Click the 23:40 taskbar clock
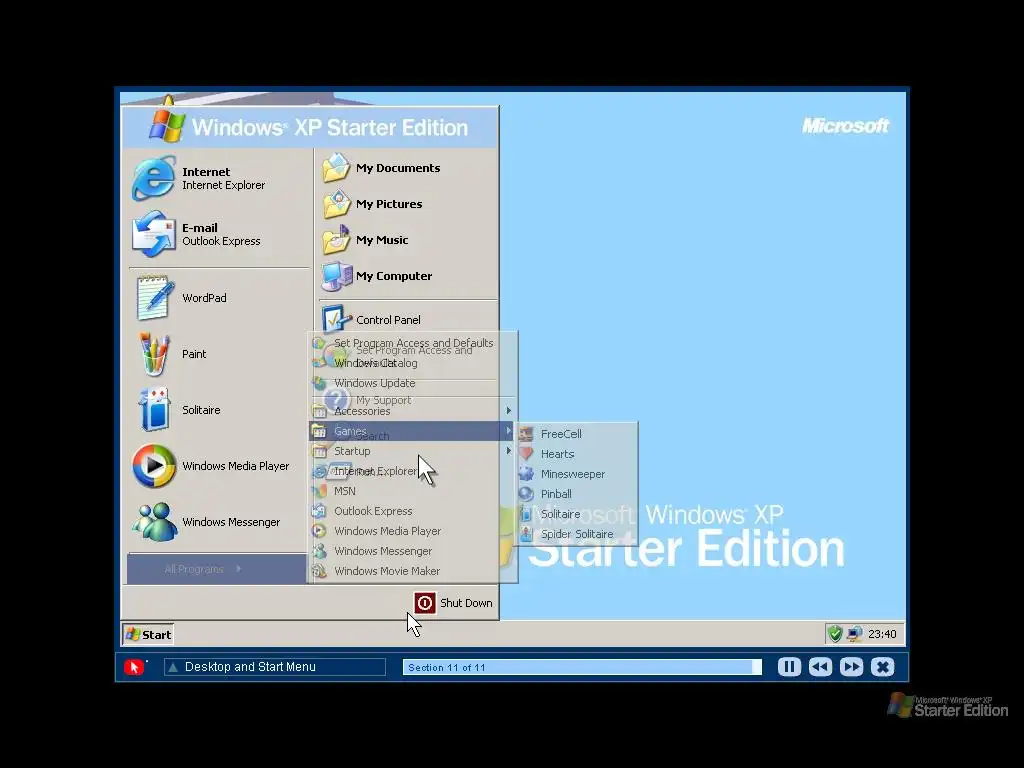Viewport: 1024px width, 768px height. click(x=882, y=634)
